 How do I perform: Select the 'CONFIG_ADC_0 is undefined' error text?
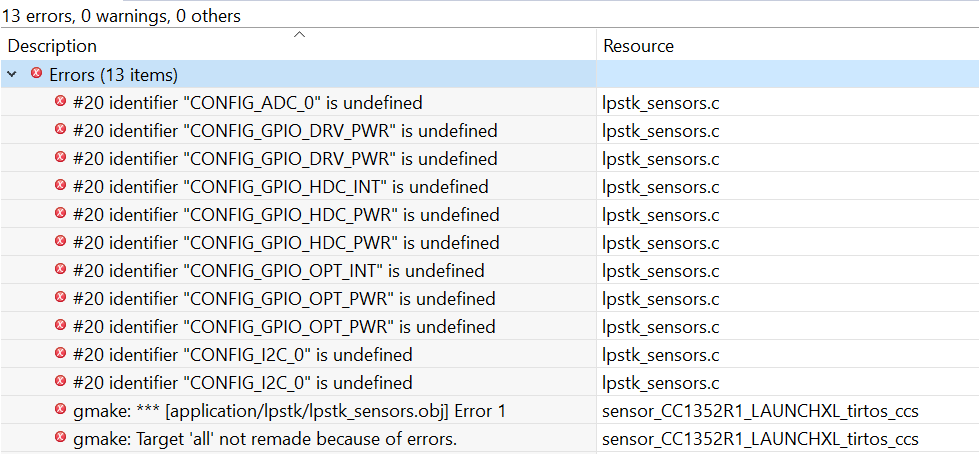coord(247,102)
